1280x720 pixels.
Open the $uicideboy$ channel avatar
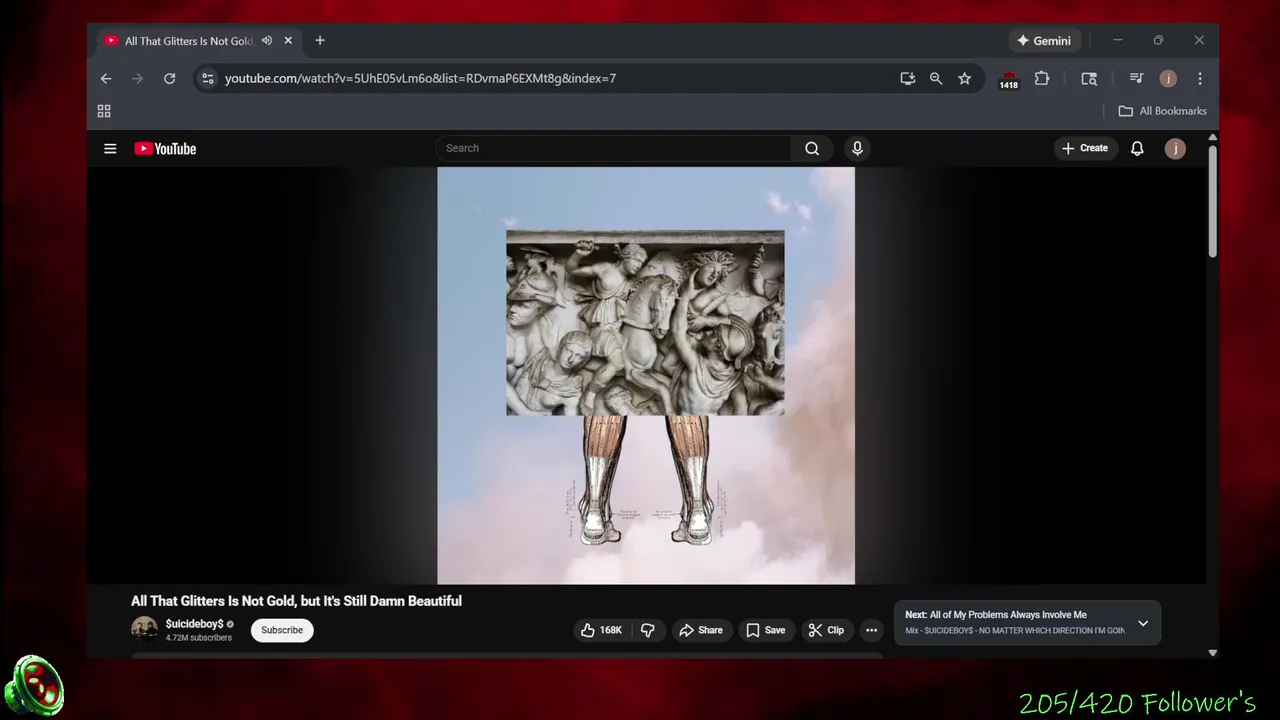(144, 629)
